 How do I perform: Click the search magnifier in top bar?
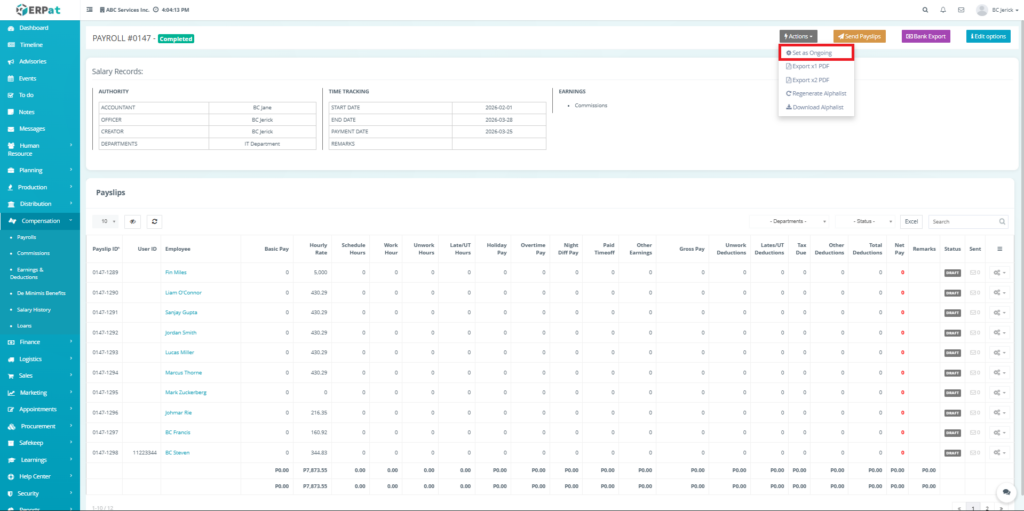click(922, 10)
